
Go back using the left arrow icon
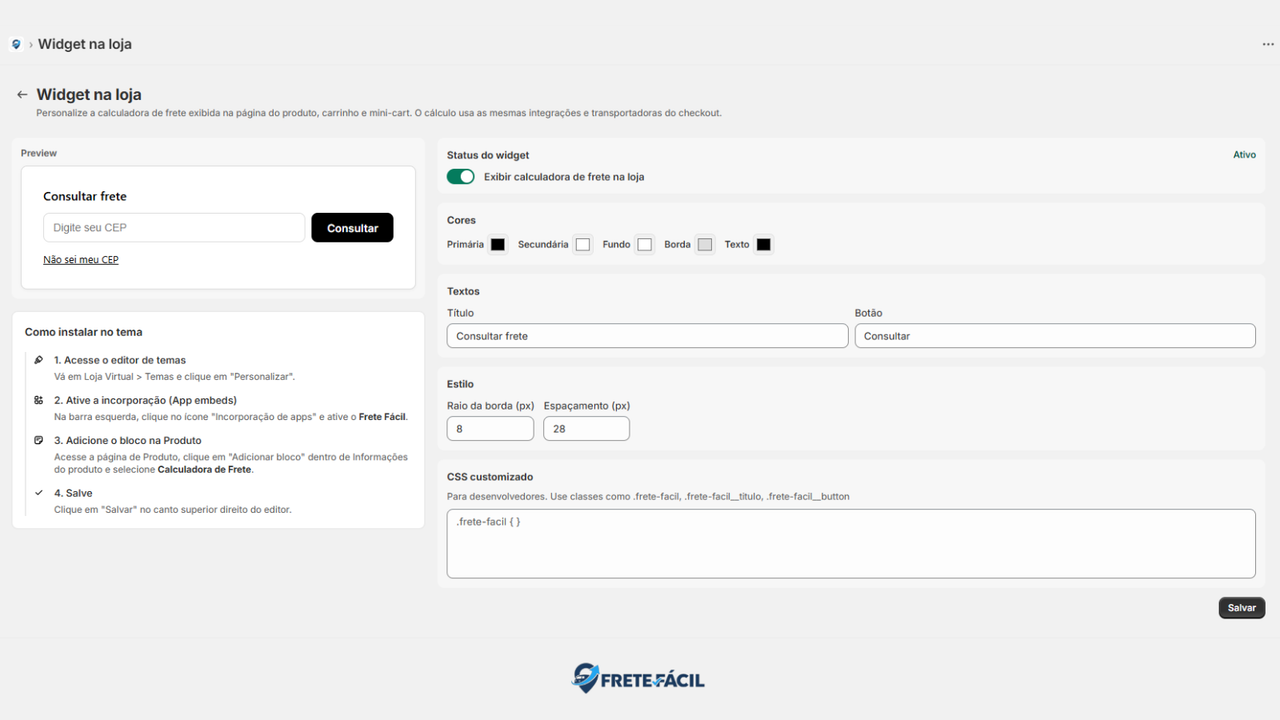[x=22, y=95]
